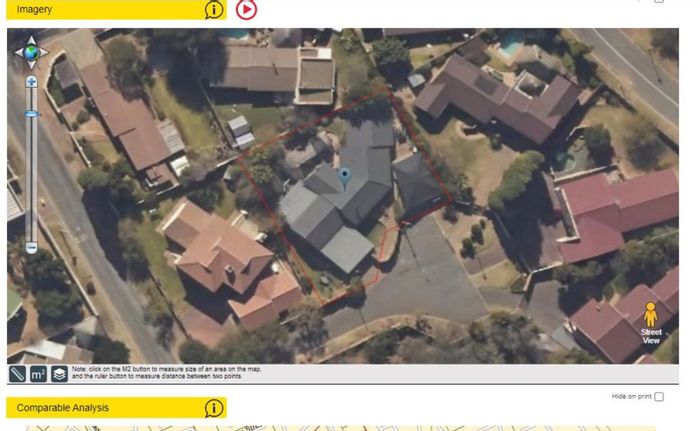Click the zoom slider handle

coord(31,114)
